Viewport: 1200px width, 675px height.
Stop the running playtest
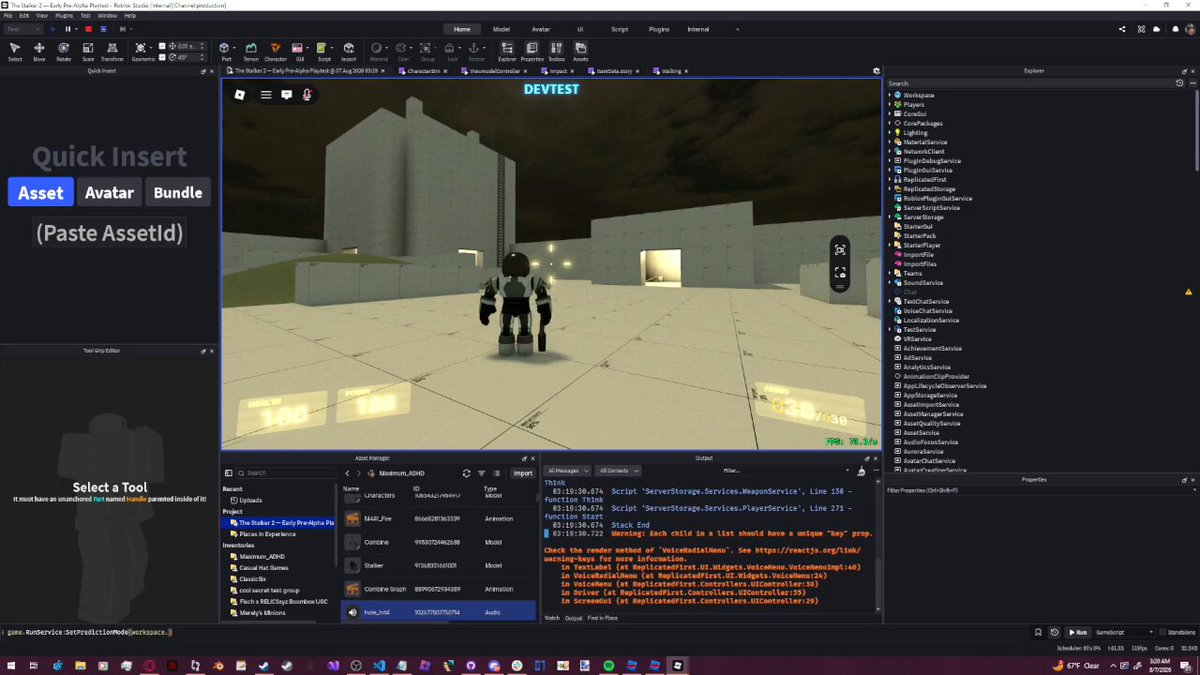tap(88, 29)
